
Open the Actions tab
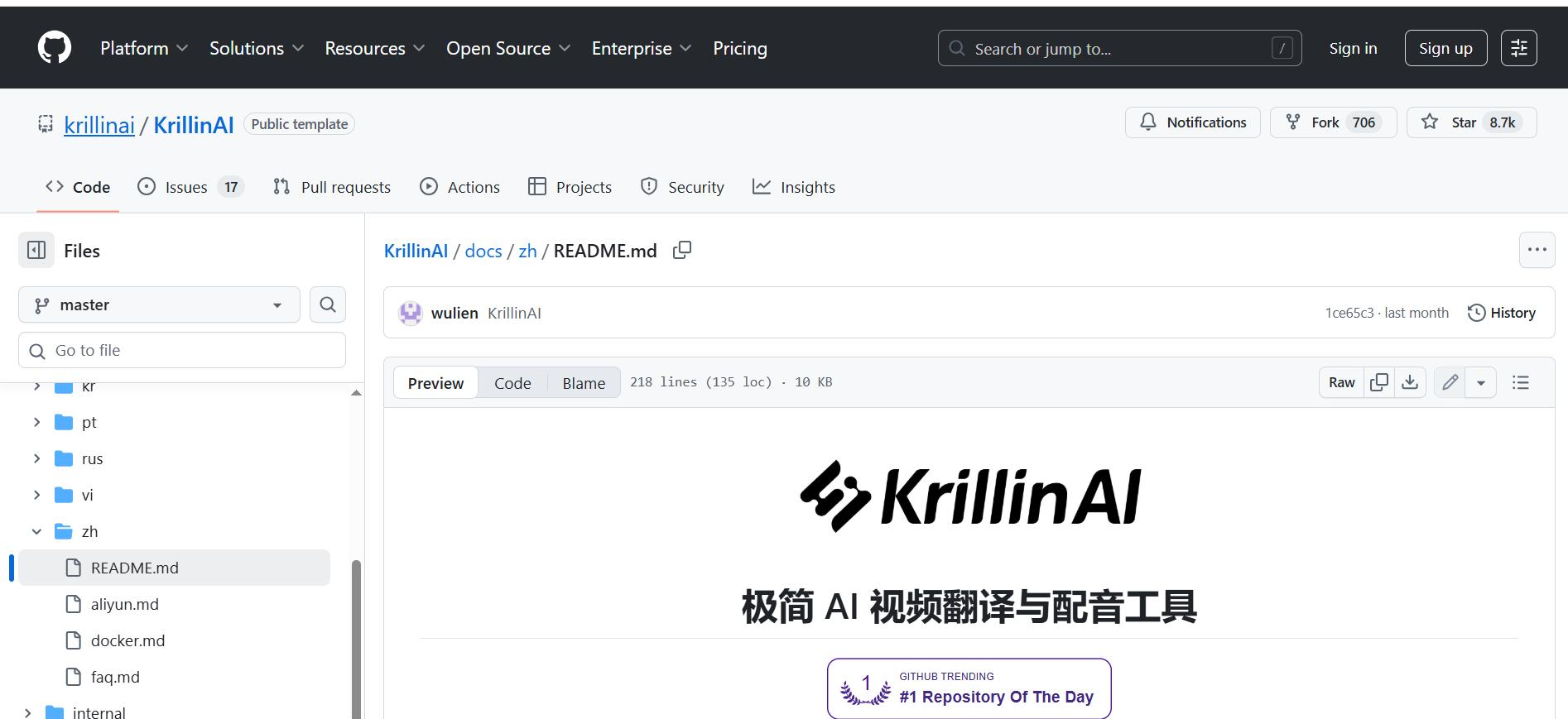459,187
